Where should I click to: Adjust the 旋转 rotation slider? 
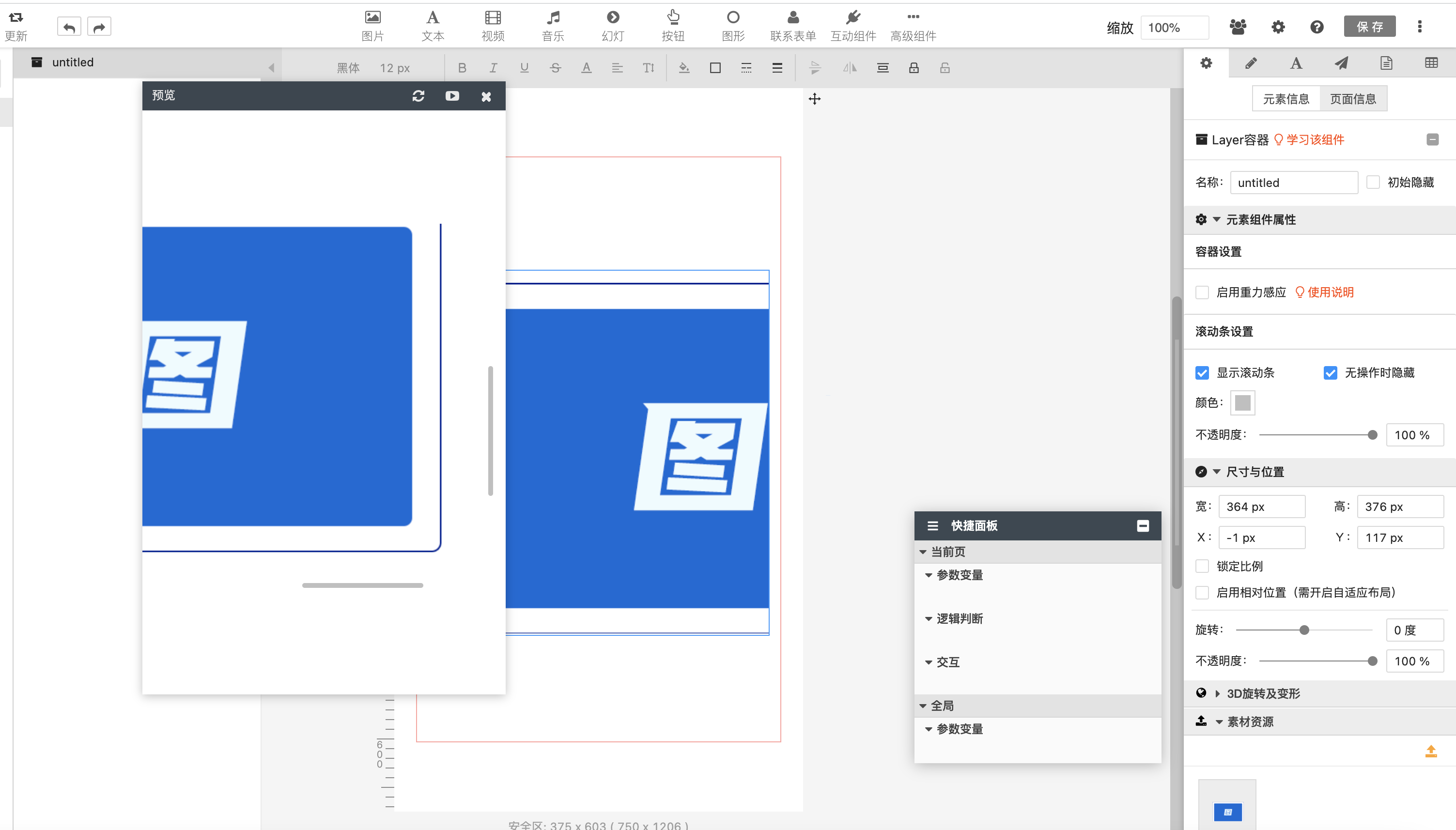(1304, 630)
